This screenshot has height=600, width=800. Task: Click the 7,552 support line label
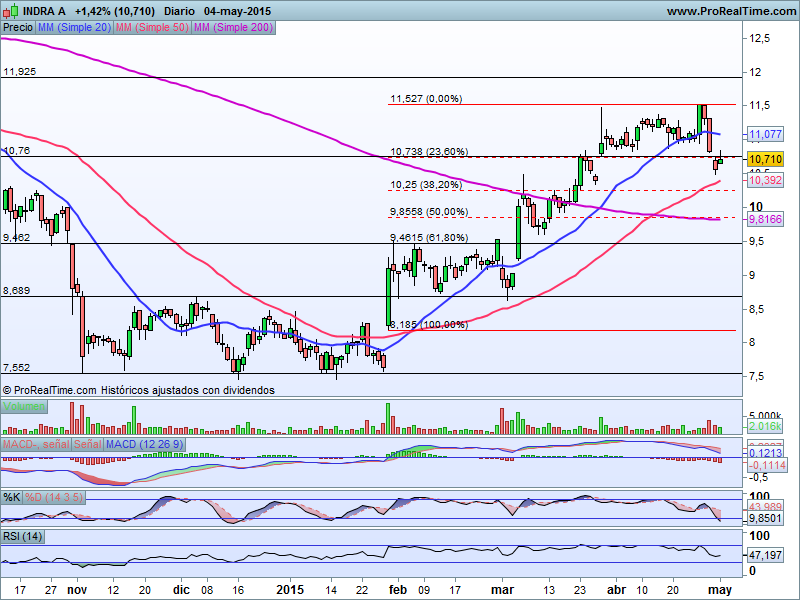(x=16, y=367)
